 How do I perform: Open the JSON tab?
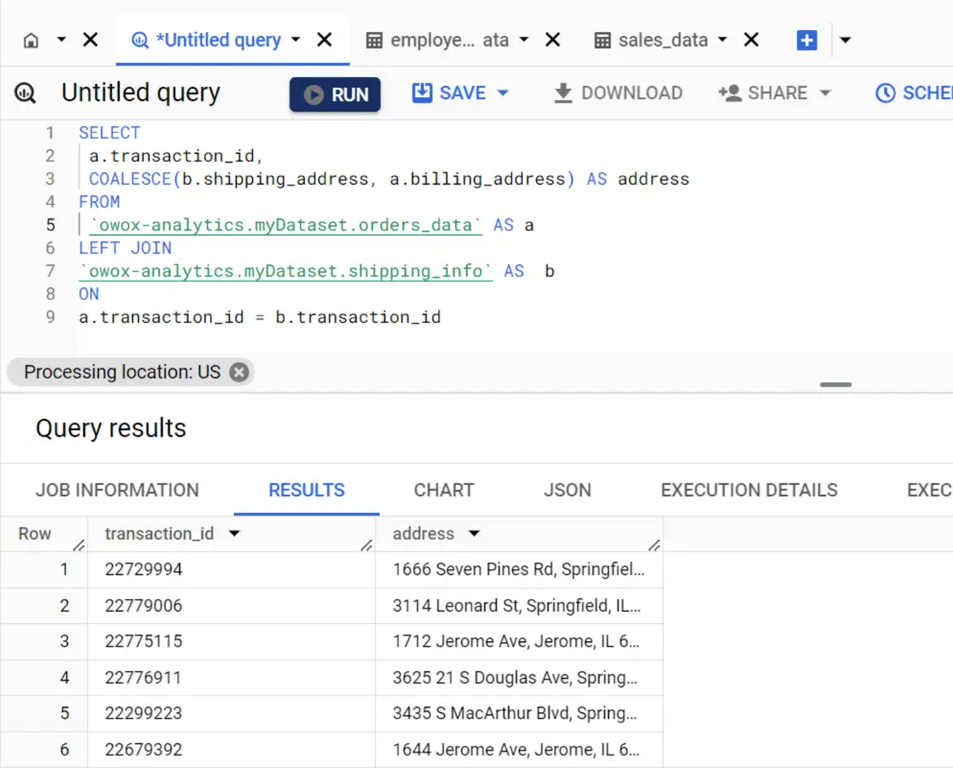(x=567, y=490)
